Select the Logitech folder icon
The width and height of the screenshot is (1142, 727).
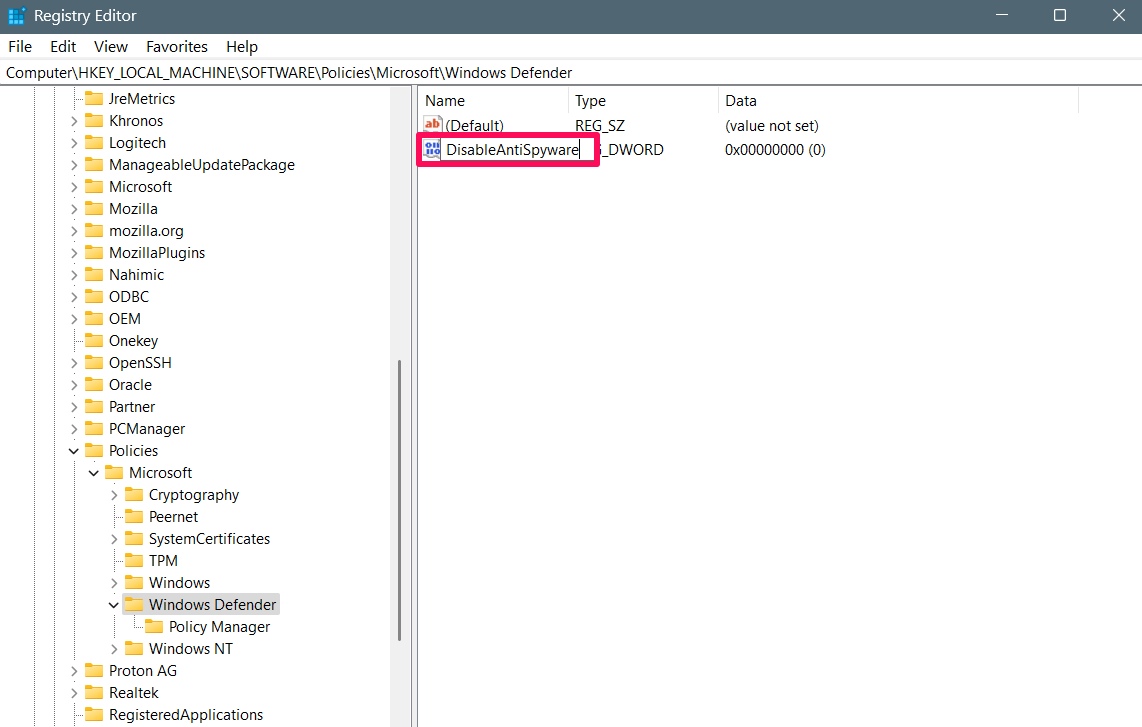pos(94,143)
